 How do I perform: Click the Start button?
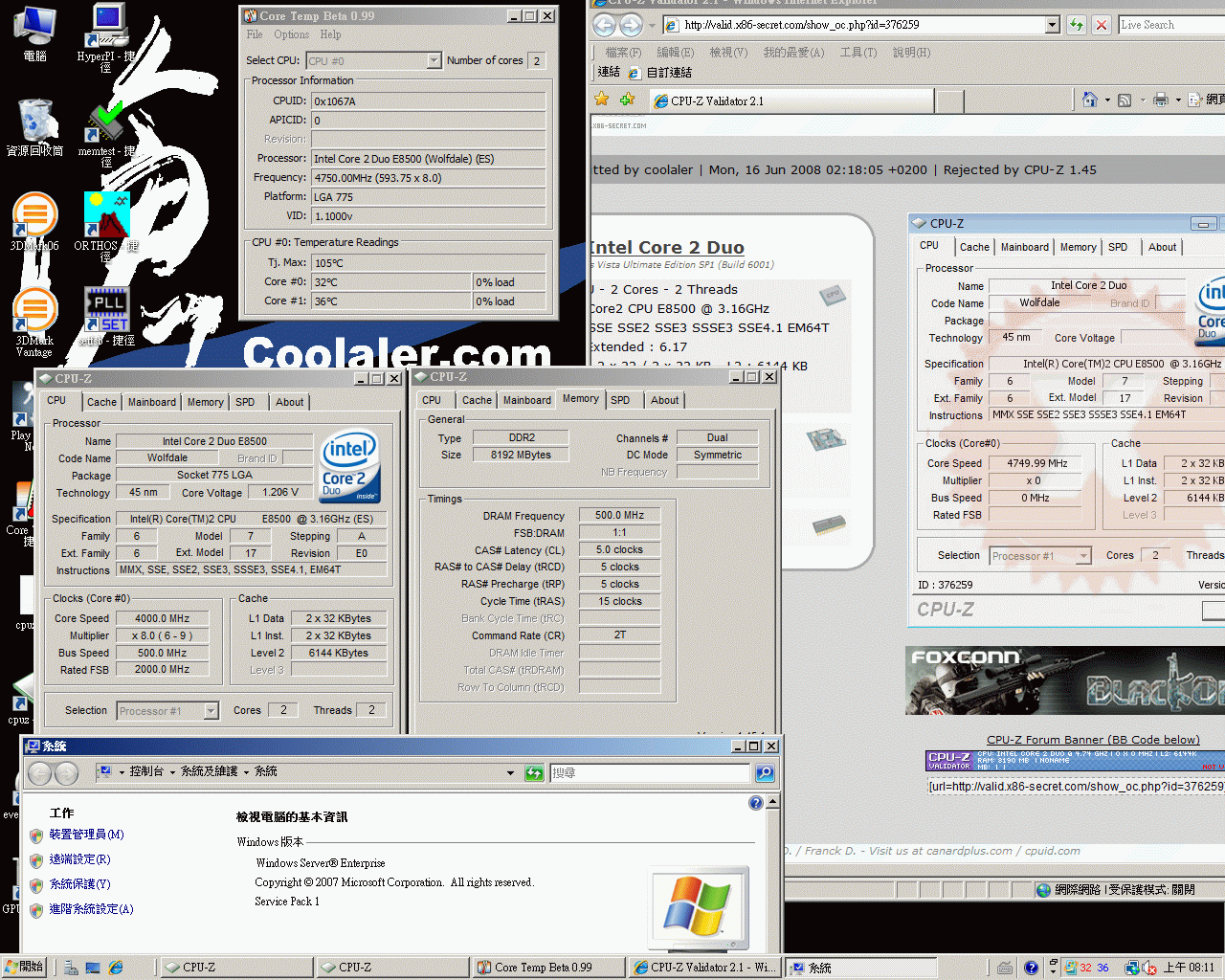click(24, 967)
